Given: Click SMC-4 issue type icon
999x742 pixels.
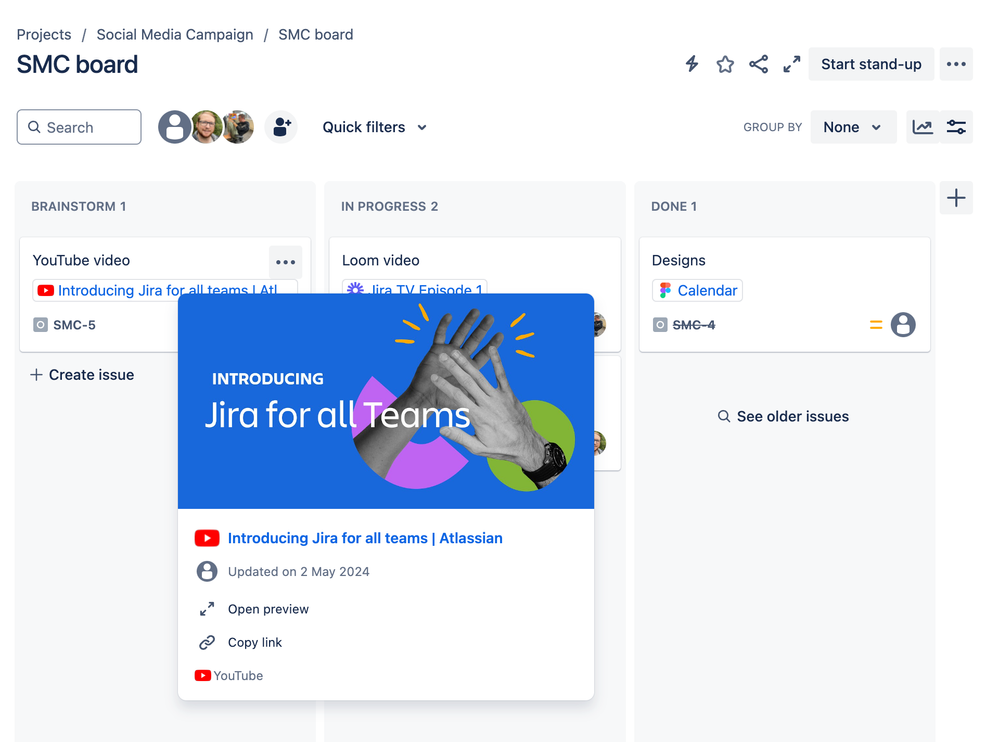Looking at the screenshot, I should click(660, 325).
